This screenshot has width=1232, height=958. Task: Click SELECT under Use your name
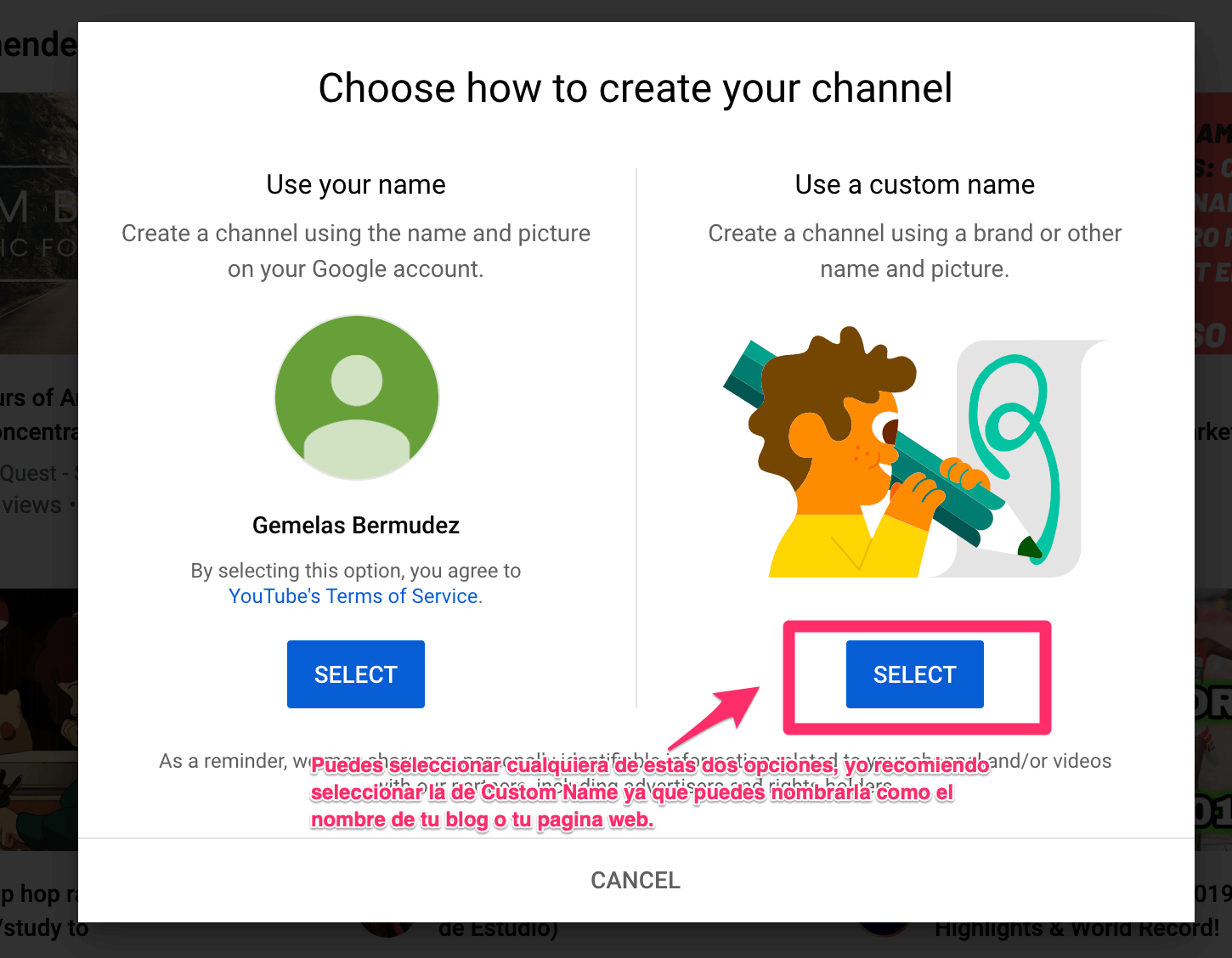(355, 674)
